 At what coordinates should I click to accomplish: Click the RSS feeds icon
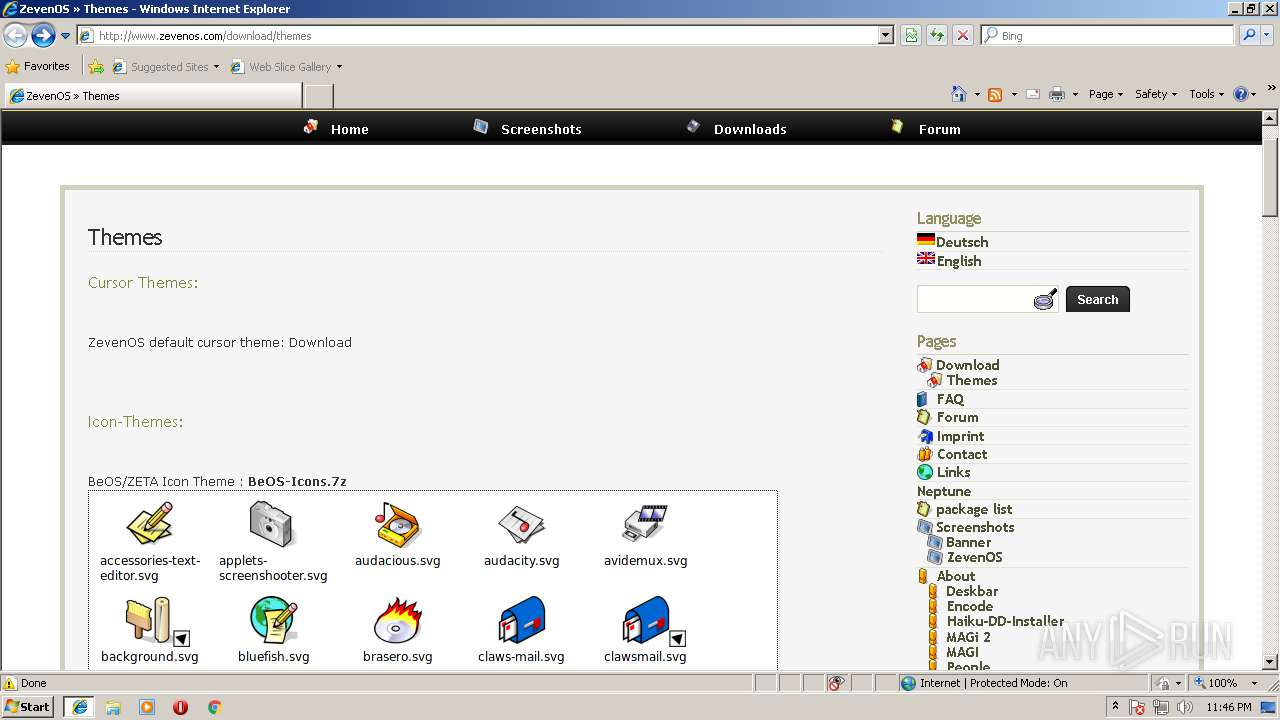[995, 94]
